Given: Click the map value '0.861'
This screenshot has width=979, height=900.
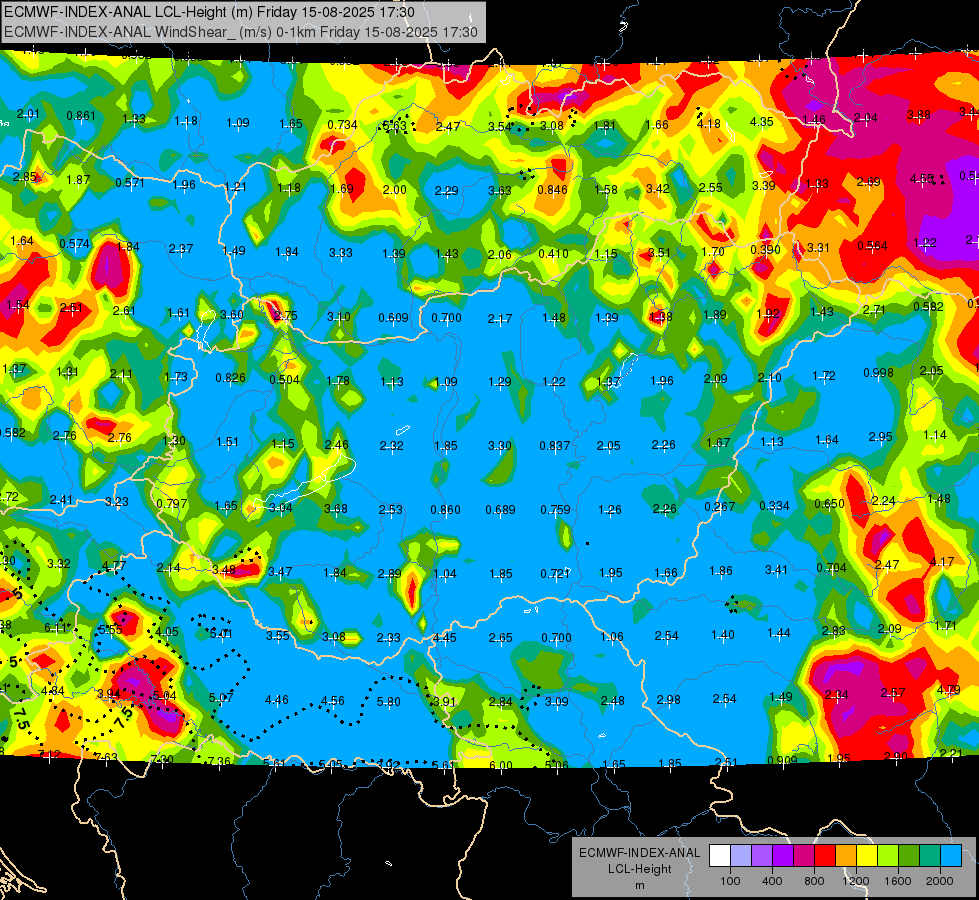Looking at the screenshot, I should pyautogui.click(x=81, y=116).
